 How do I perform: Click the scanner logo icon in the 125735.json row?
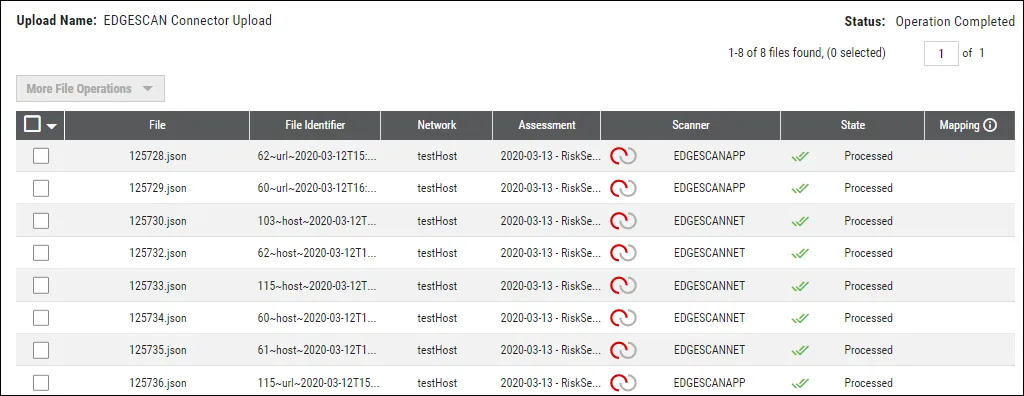click(623, 350)
